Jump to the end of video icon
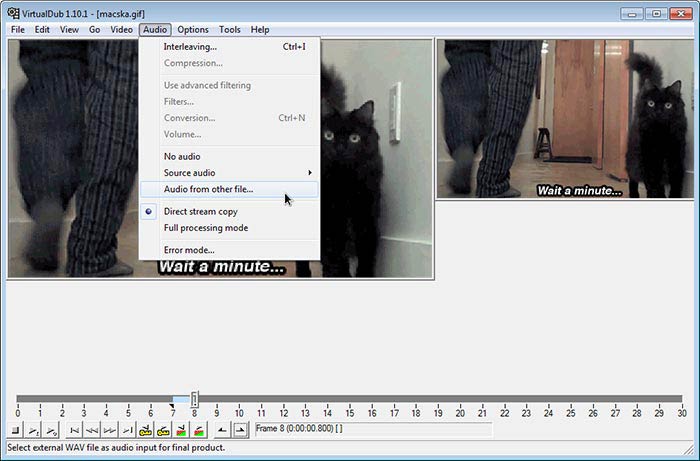The height and width of the screenshot is (461, 700). (x=126, y=430)
